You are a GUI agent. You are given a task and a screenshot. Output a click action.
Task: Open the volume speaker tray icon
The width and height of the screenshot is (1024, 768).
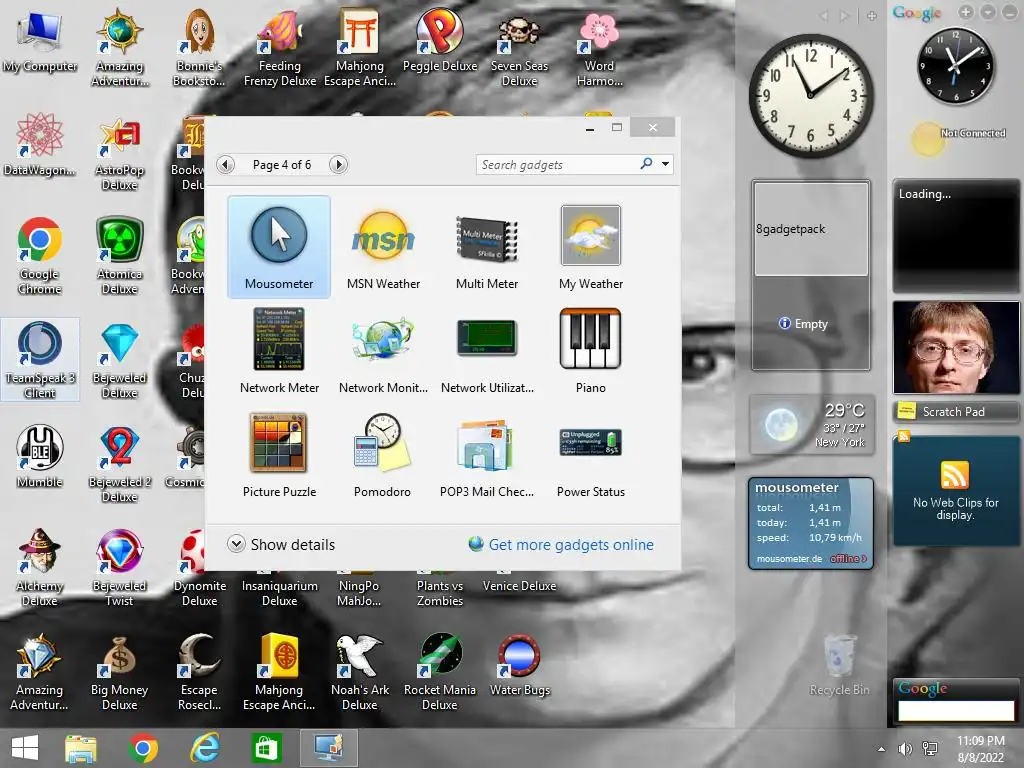pyautogui.click(x=904, y=749)
